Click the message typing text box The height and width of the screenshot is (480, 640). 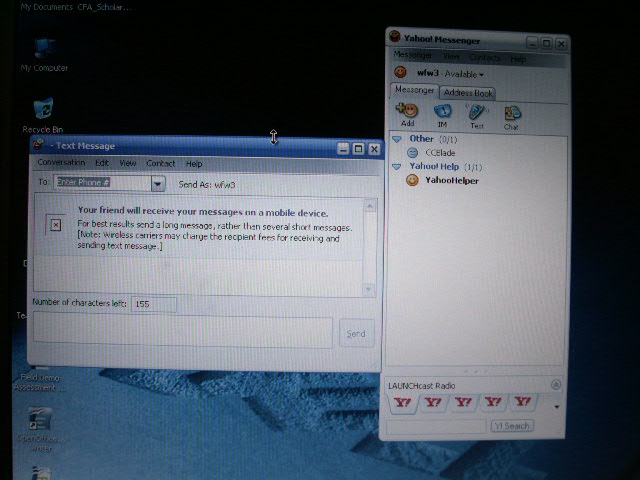183,331
